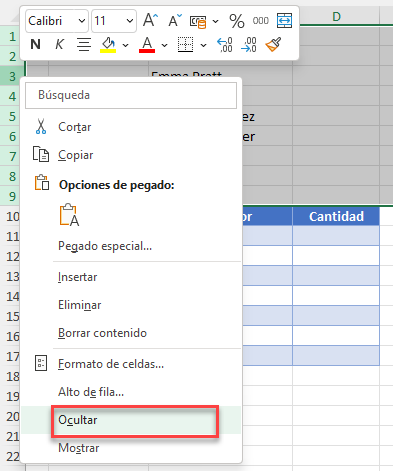Expand font color dropdown arrow
The height and width of the screenshot is (471, 393).
click(164, 45)
